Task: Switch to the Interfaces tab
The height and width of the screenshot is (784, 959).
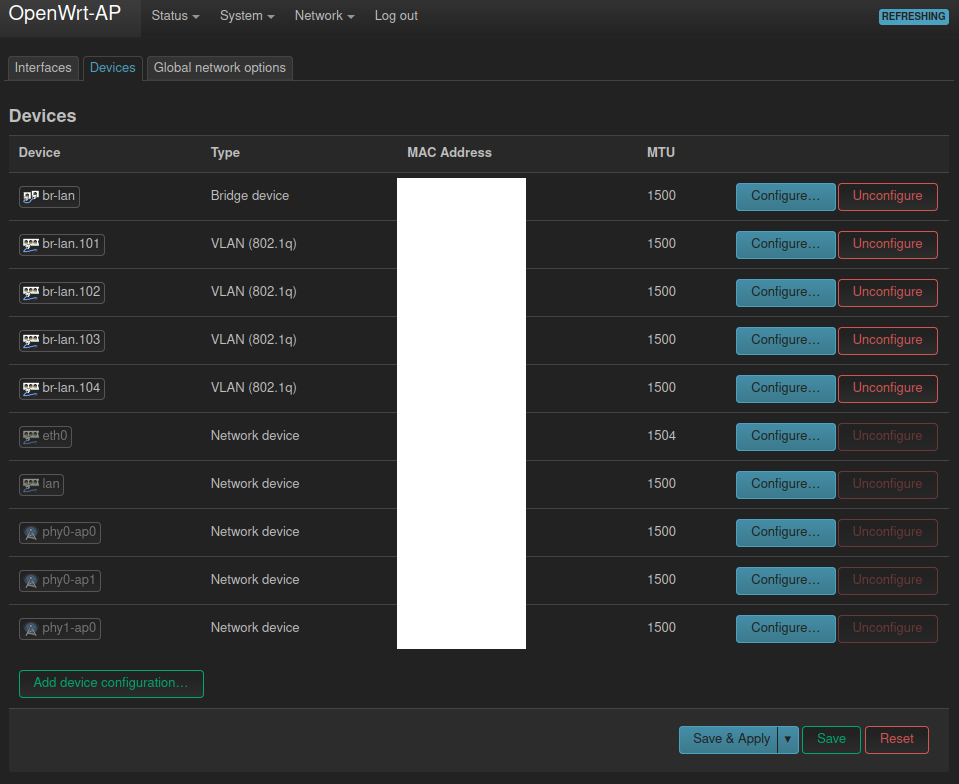Action: (43, 68)
